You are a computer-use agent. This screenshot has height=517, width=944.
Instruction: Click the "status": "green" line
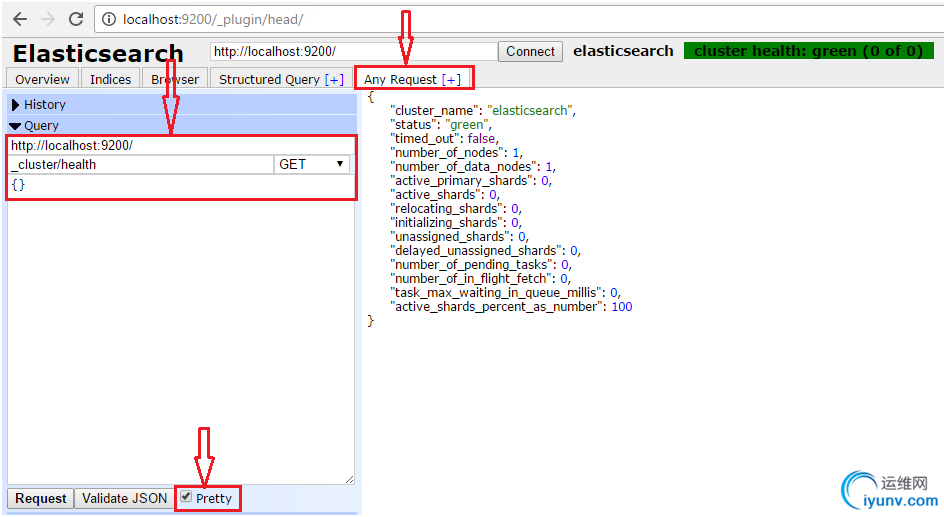tap(441, 125)
